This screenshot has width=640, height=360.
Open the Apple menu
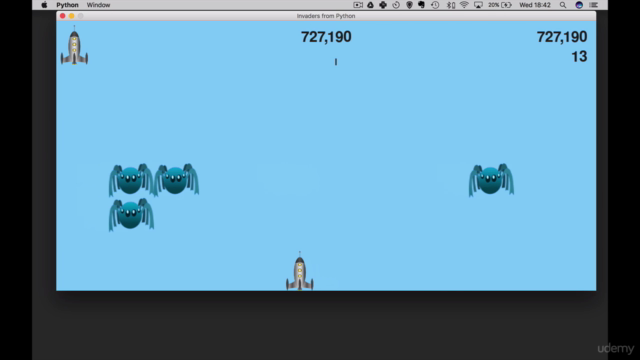[44, 5]
